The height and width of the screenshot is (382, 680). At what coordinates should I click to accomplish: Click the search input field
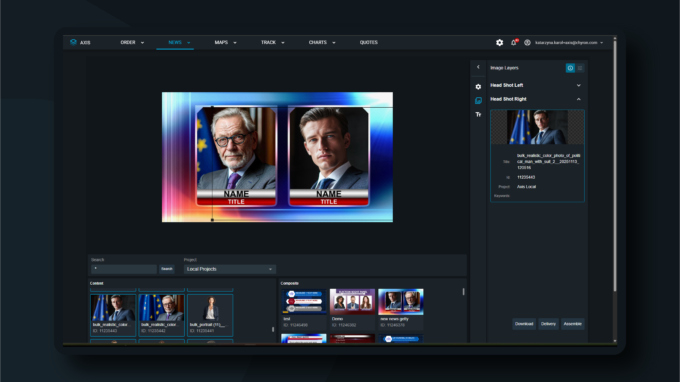click(x=124, y=269)
